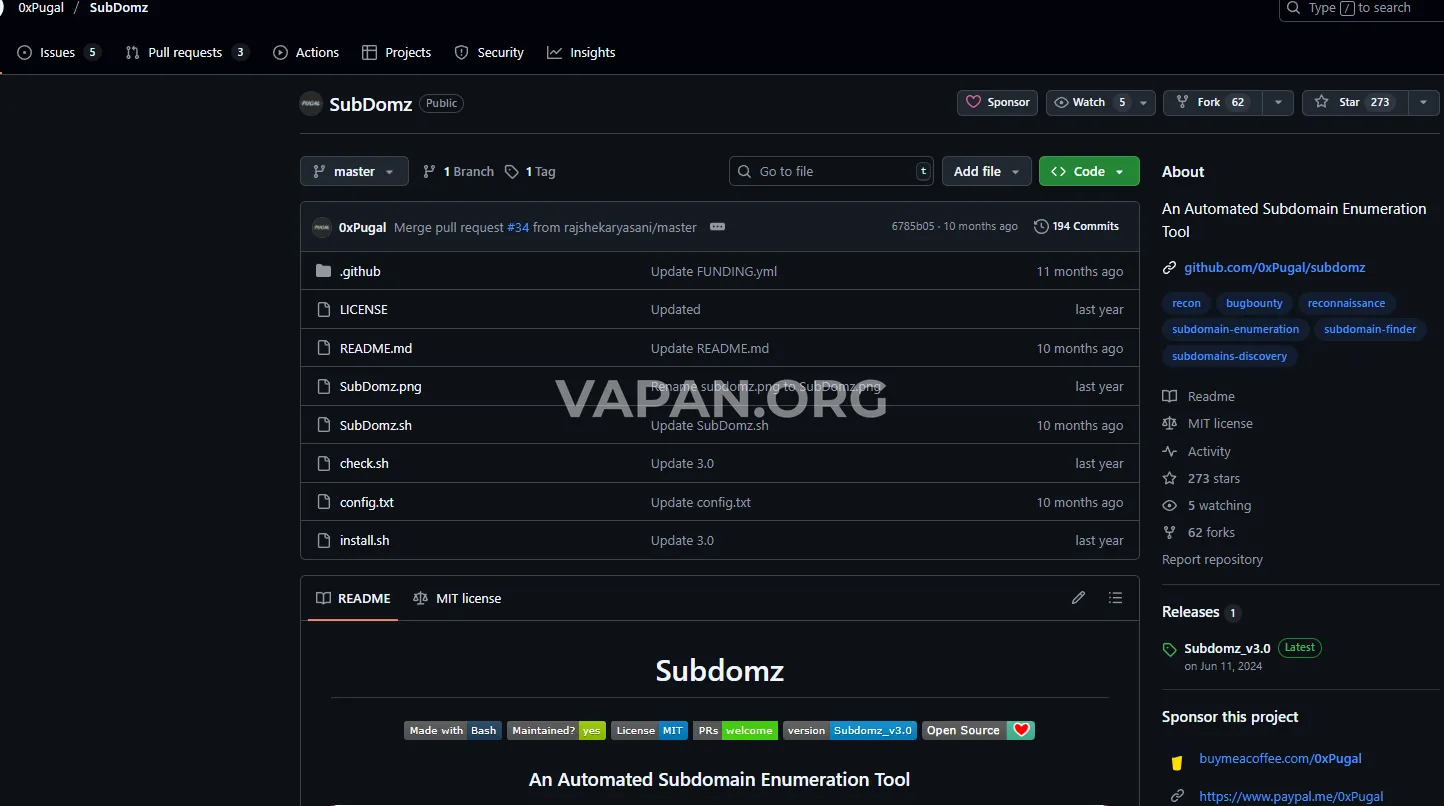Star the SubDomz repository
Screen dimensions: 1444x806
pos(1355,102)
